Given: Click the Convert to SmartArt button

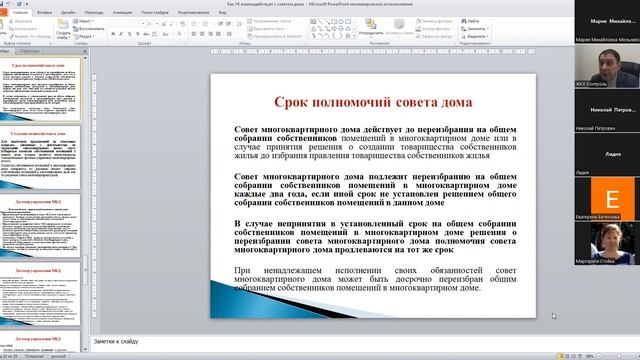Looking at the screenshot, I should tap(275, 36).
